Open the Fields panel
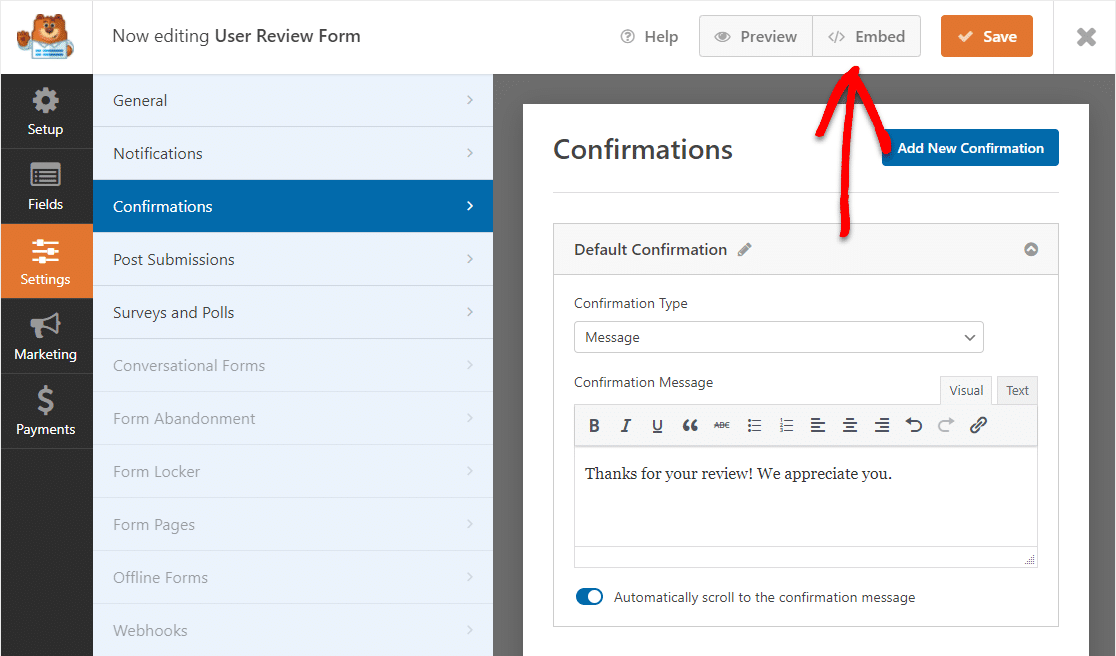Viewport: 1116px width, 656px height. coord(46,186)
